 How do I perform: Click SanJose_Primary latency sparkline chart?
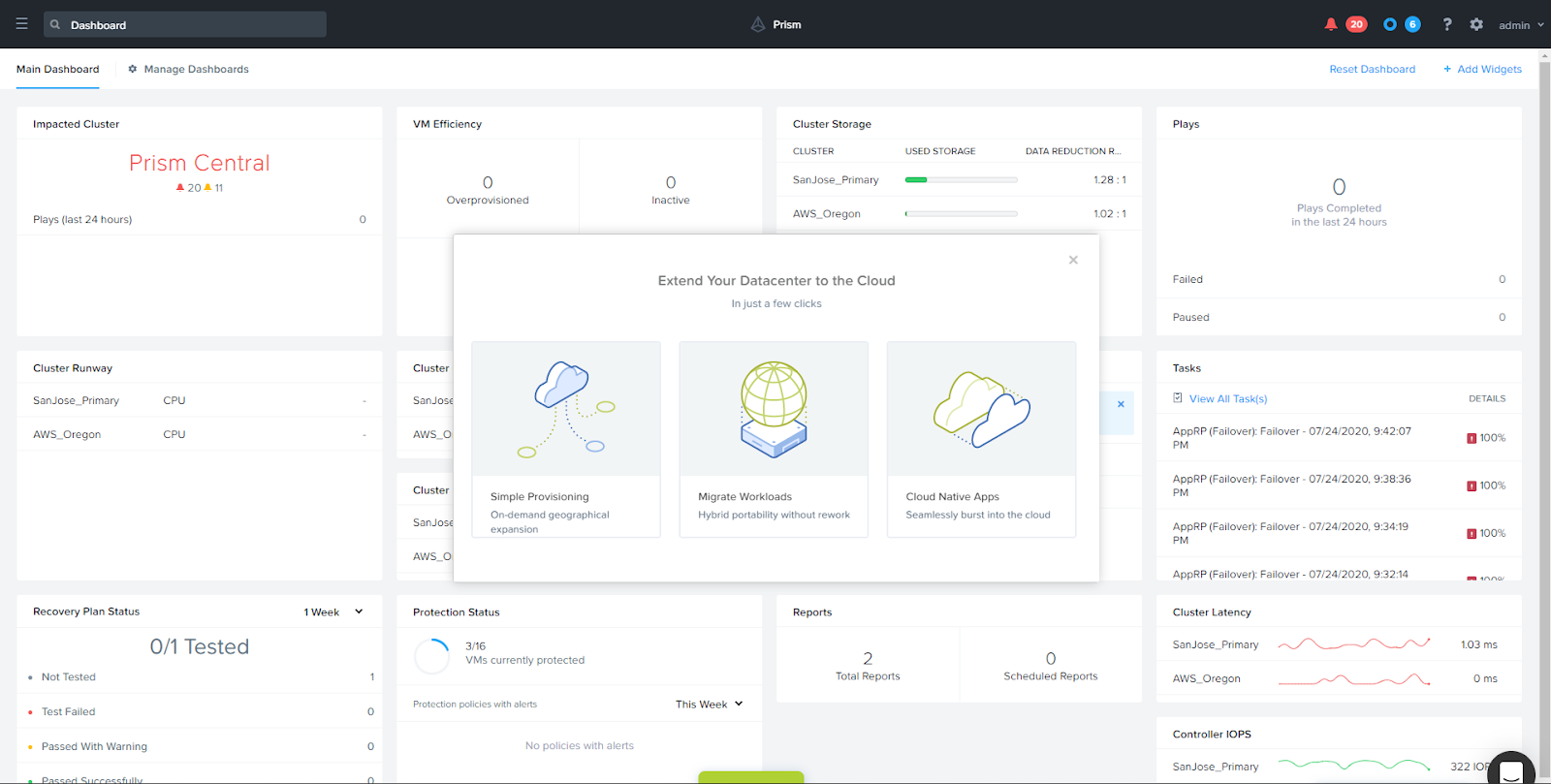click(x=1354, y=643)
